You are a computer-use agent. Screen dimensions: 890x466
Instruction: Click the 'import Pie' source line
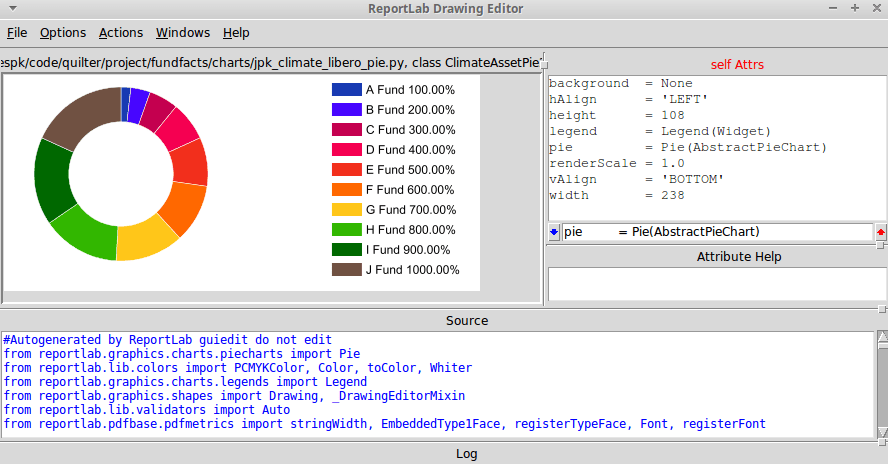click(x=182, y=354)
